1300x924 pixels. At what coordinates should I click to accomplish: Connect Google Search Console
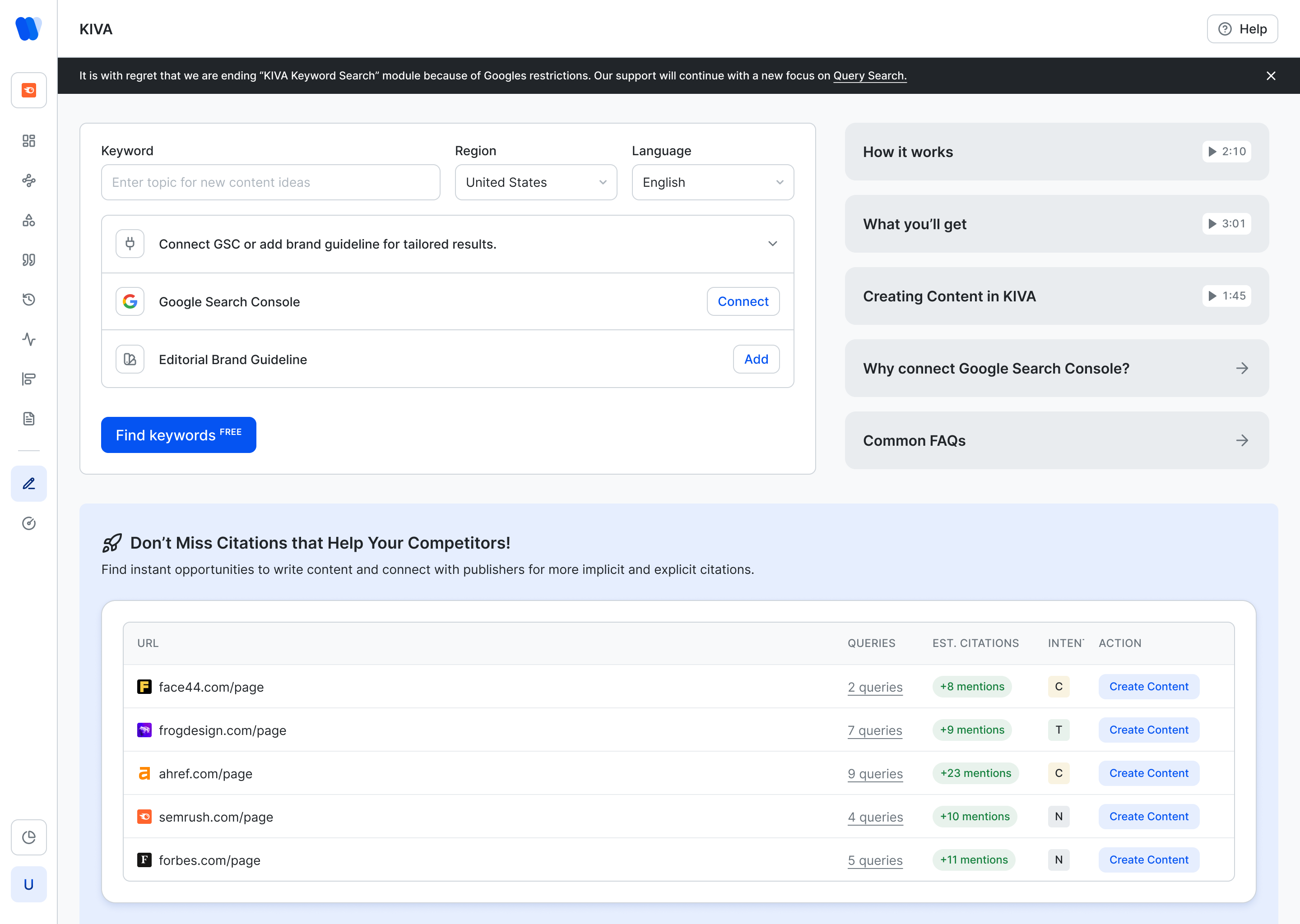tap(743, 301)
